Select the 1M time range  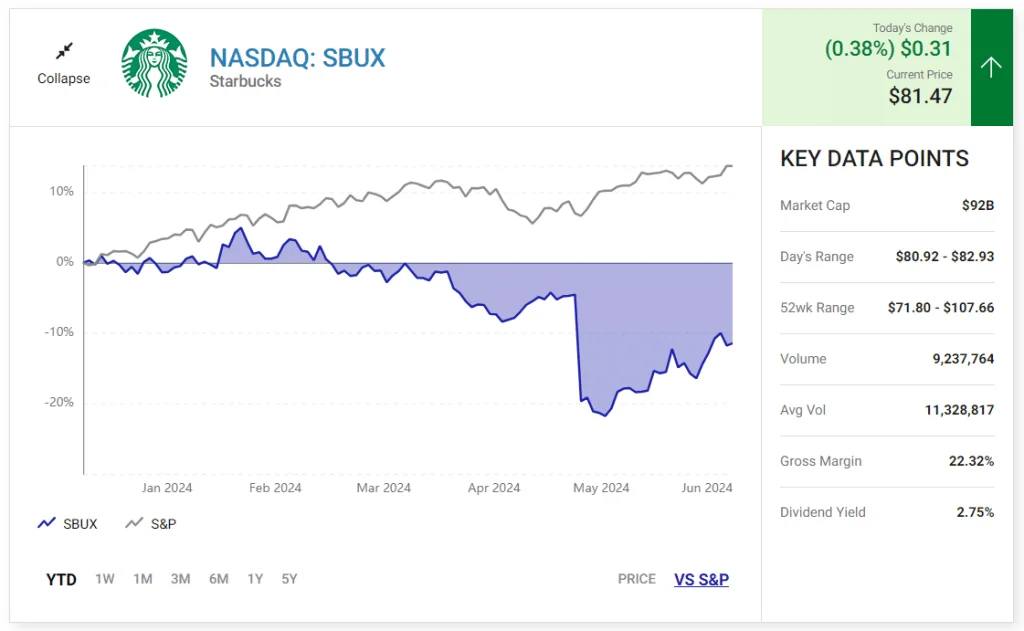143,579
